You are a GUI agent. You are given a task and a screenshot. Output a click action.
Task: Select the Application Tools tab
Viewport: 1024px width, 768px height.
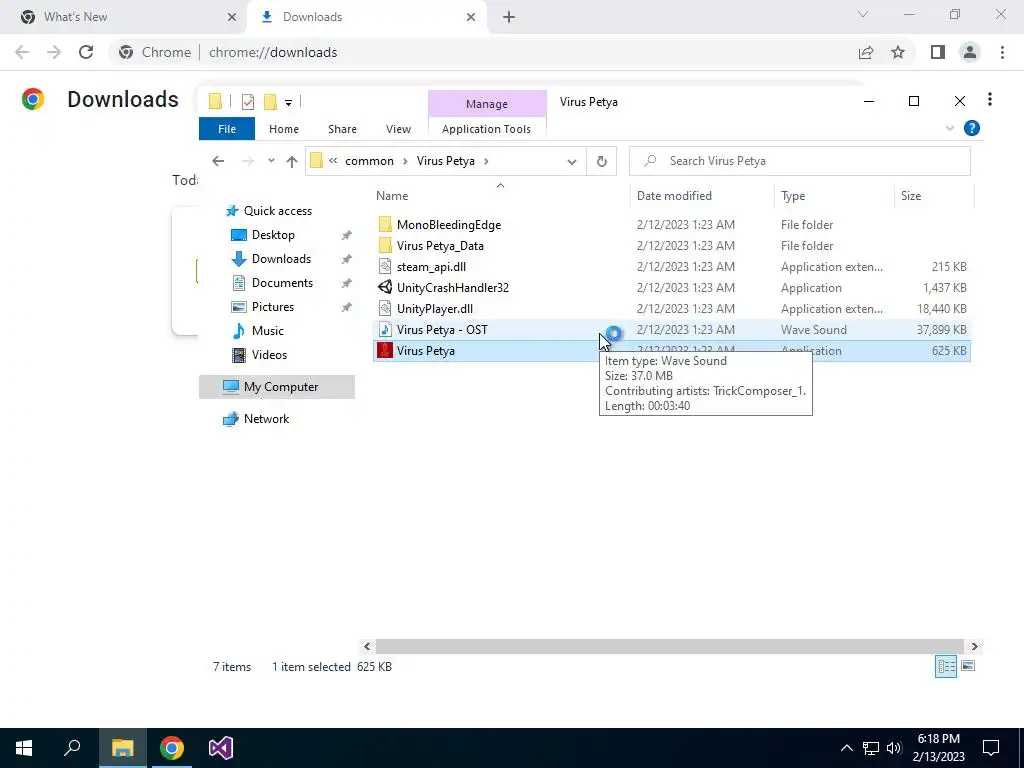click(486, 129)
